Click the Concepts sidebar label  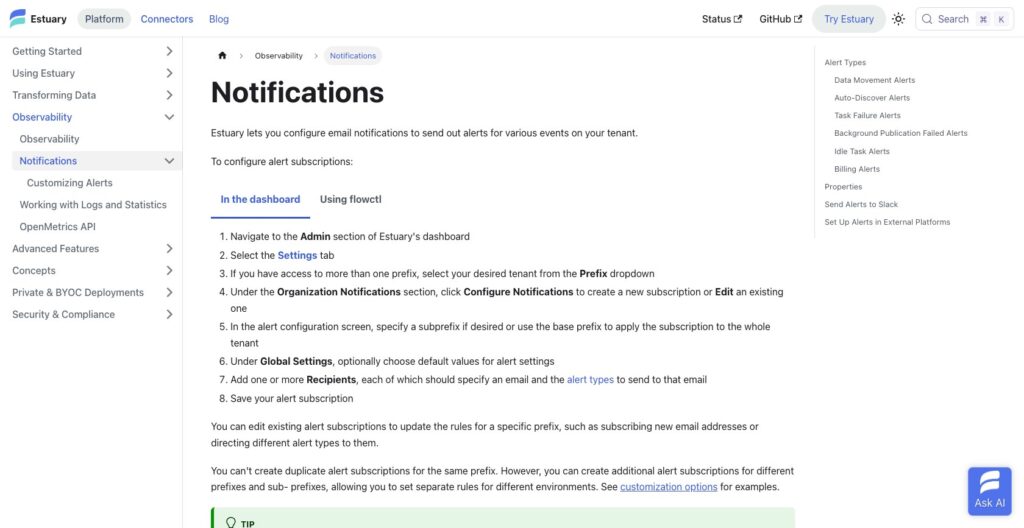tap(34, 271)
